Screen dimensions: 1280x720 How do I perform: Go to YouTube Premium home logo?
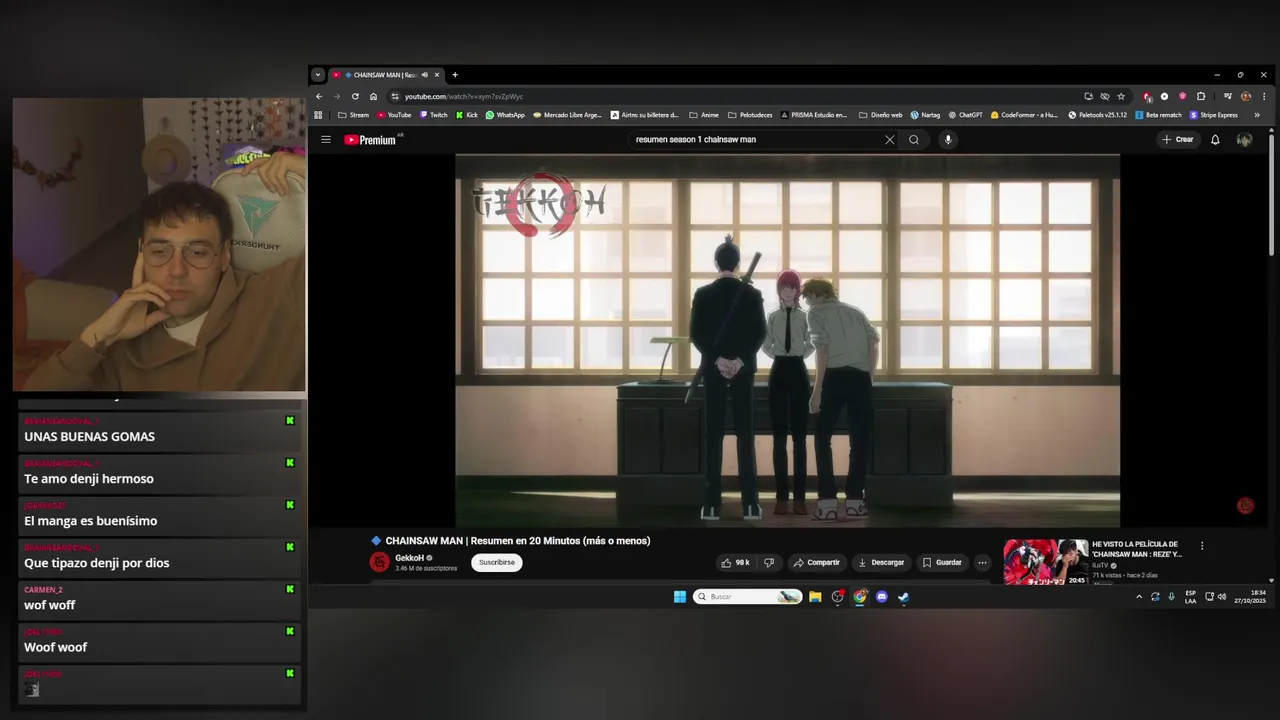[371, 140]
